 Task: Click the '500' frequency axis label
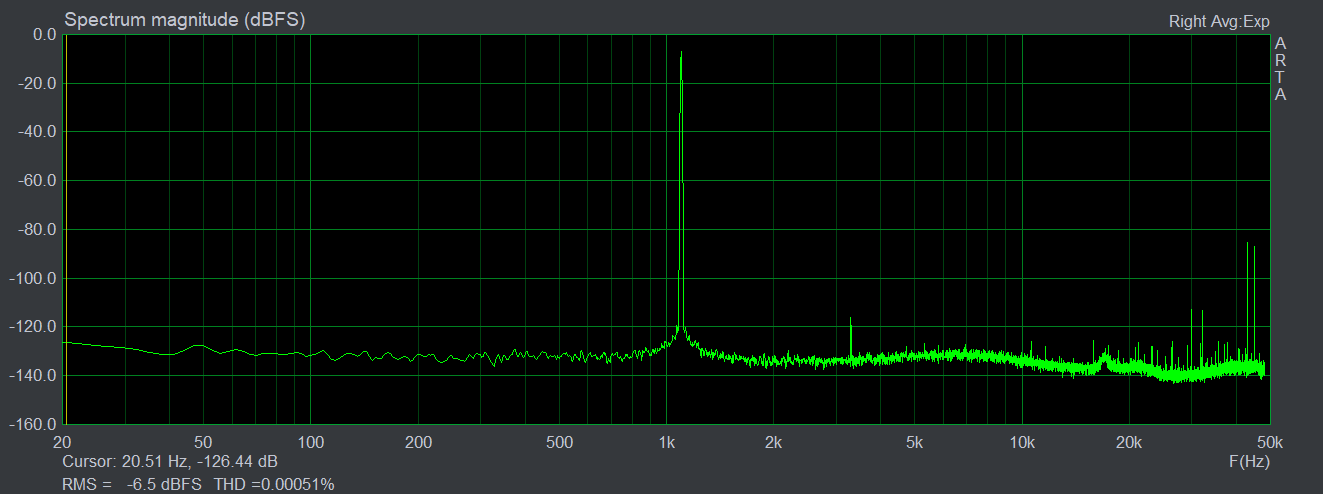559,442
